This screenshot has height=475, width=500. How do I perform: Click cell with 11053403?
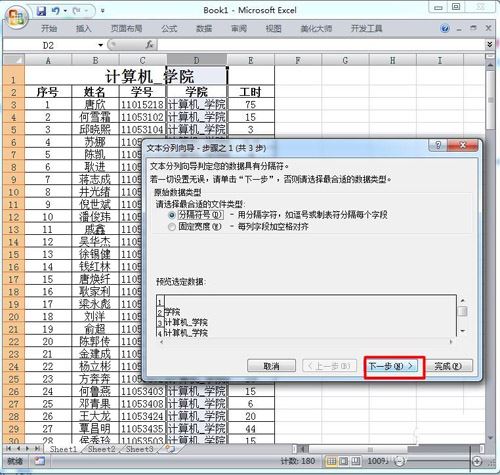point(142,391)
